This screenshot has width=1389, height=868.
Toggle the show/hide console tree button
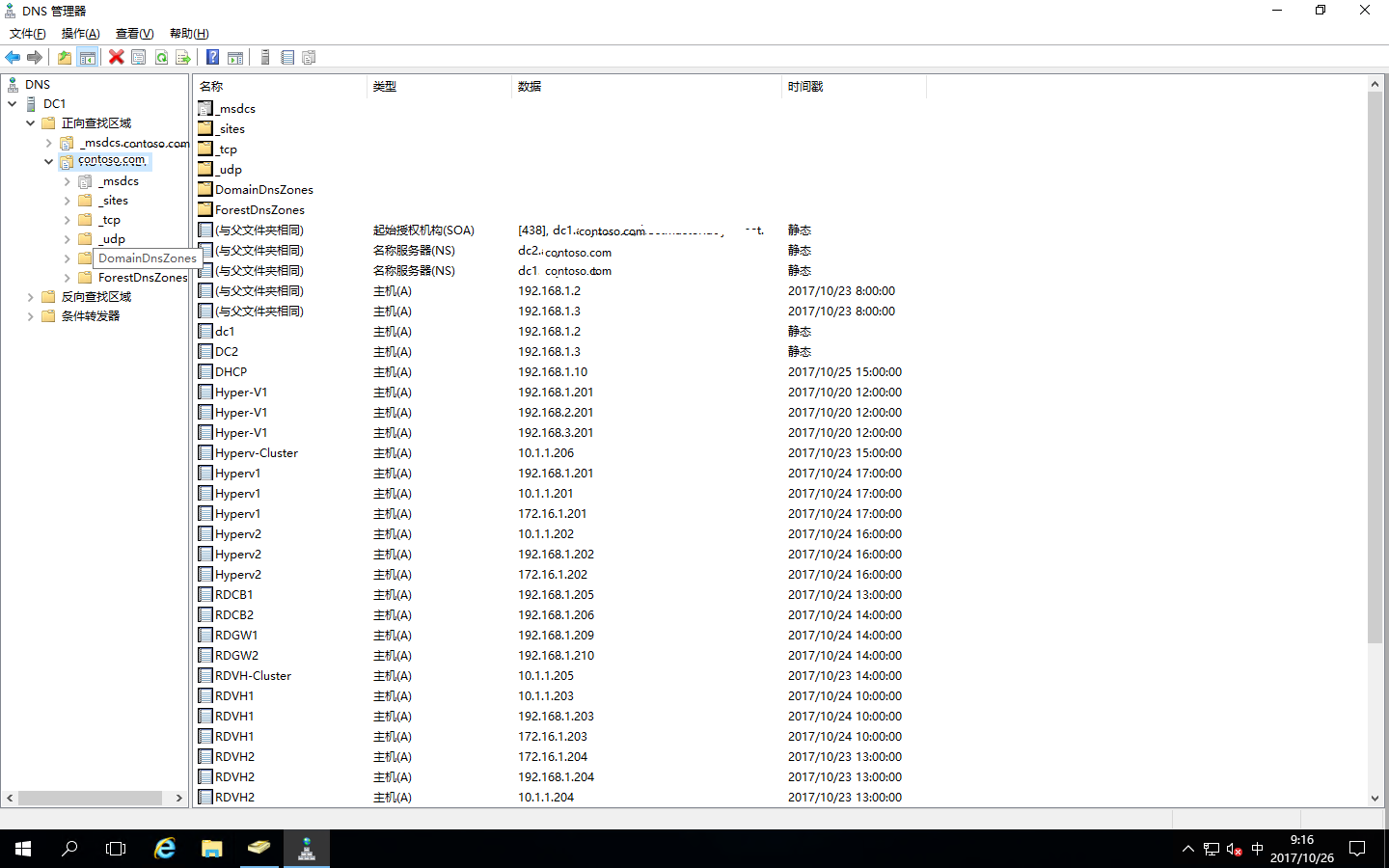tap(87, 58)
